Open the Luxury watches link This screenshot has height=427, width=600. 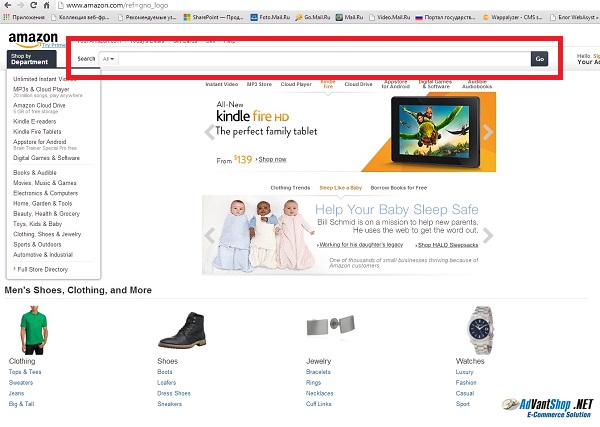pos(465,372)
